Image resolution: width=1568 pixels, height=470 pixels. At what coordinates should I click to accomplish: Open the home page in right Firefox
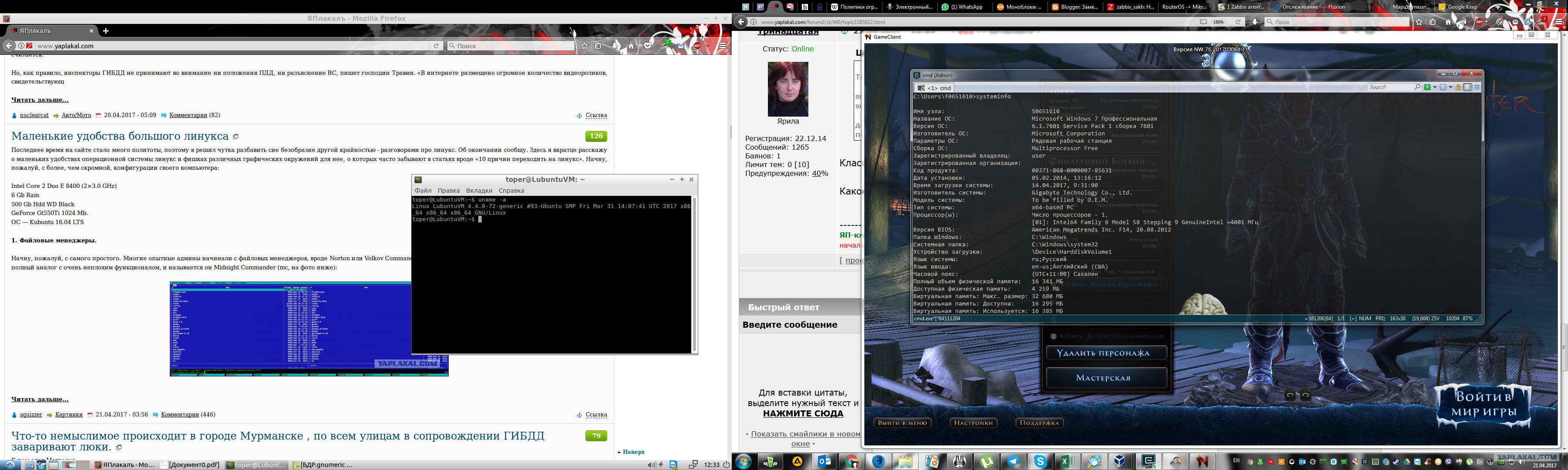pyautogui.click(x=1449, y=22)
